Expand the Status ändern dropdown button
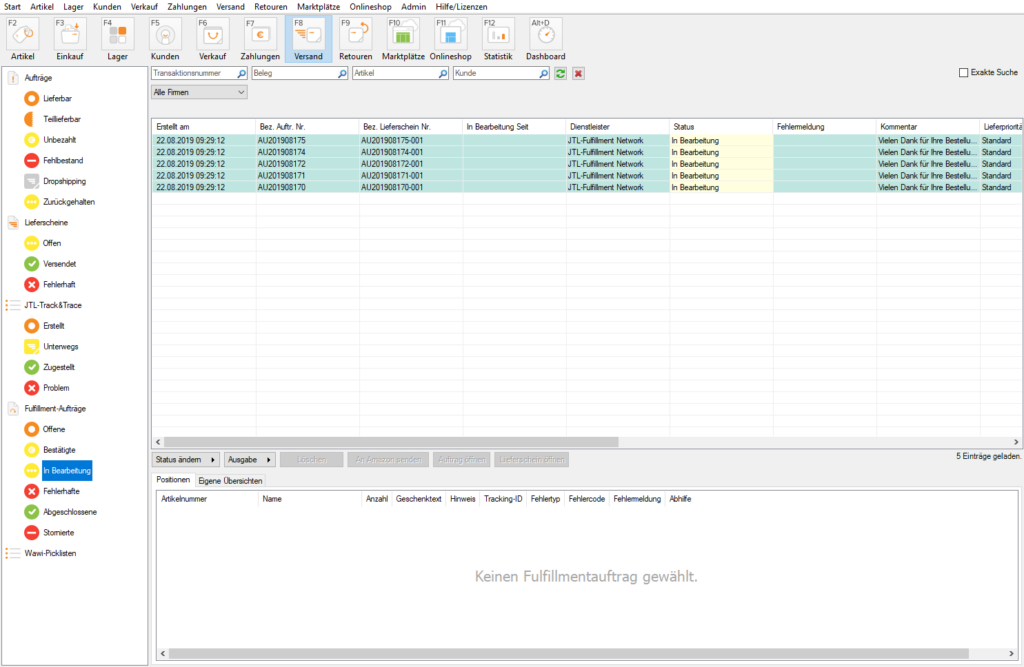This screenshot has width=1024, height=667. point(186,460)
